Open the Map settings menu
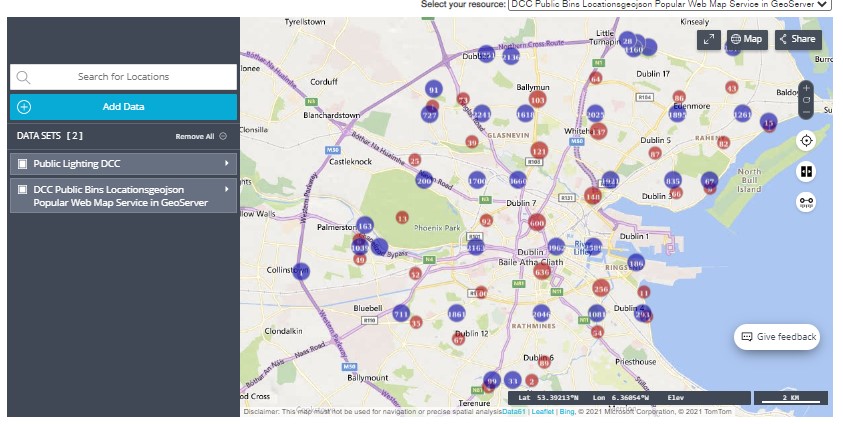843x424 pixels. (x=746, y=39)
